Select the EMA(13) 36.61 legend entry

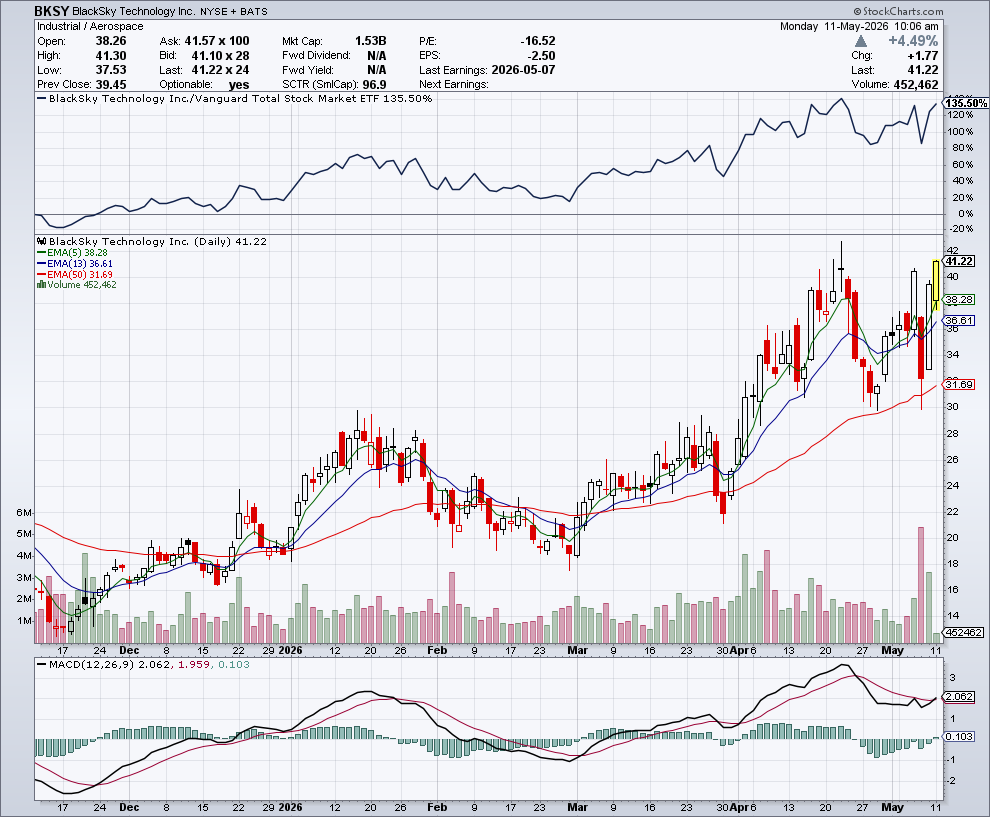click(75, 263)
